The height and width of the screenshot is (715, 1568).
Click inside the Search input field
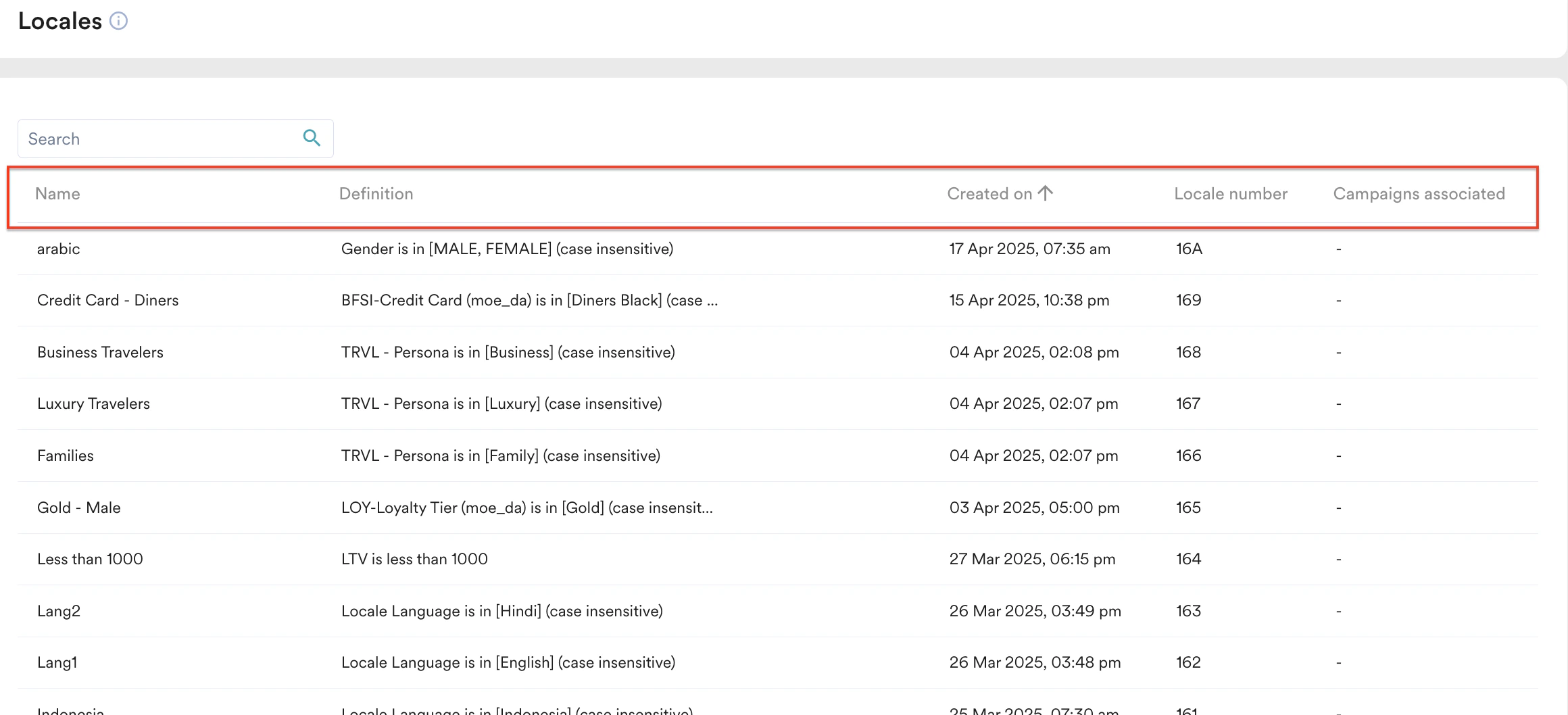(155, 138)
